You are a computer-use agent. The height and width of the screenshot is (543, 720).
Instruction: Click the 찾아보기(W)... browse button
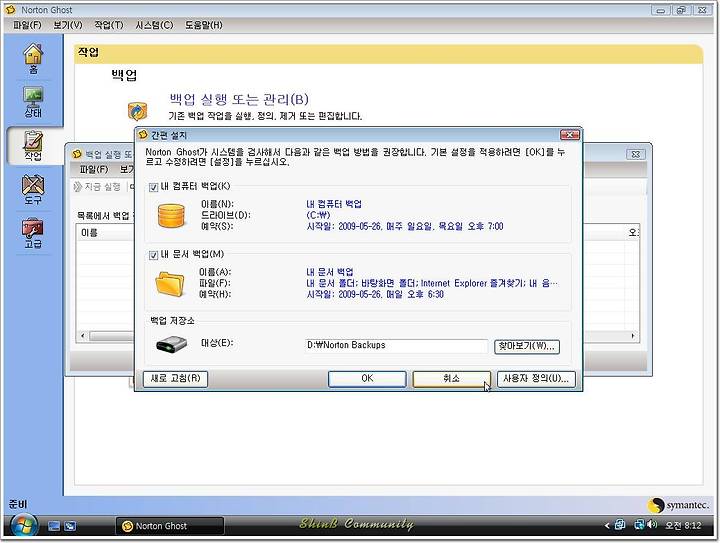click(527, 346)
